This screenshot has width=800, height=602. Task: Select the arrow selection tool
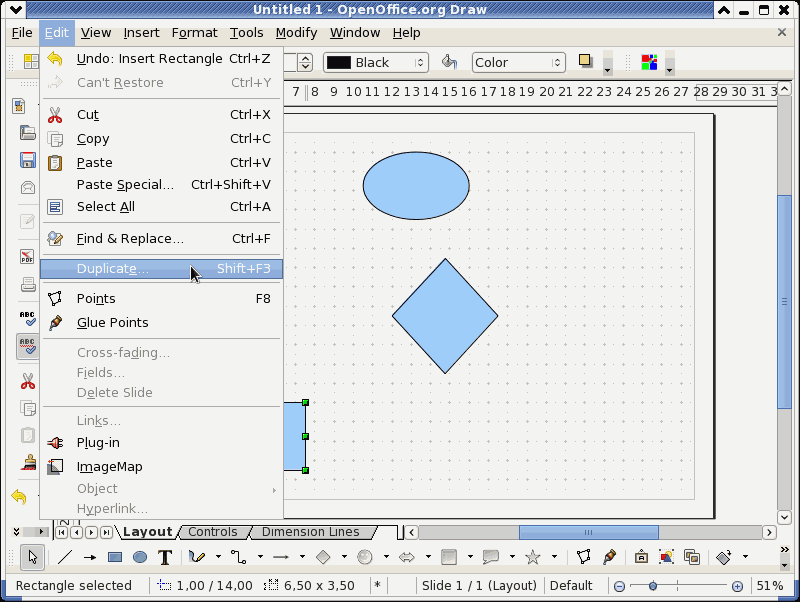(33, 557)
